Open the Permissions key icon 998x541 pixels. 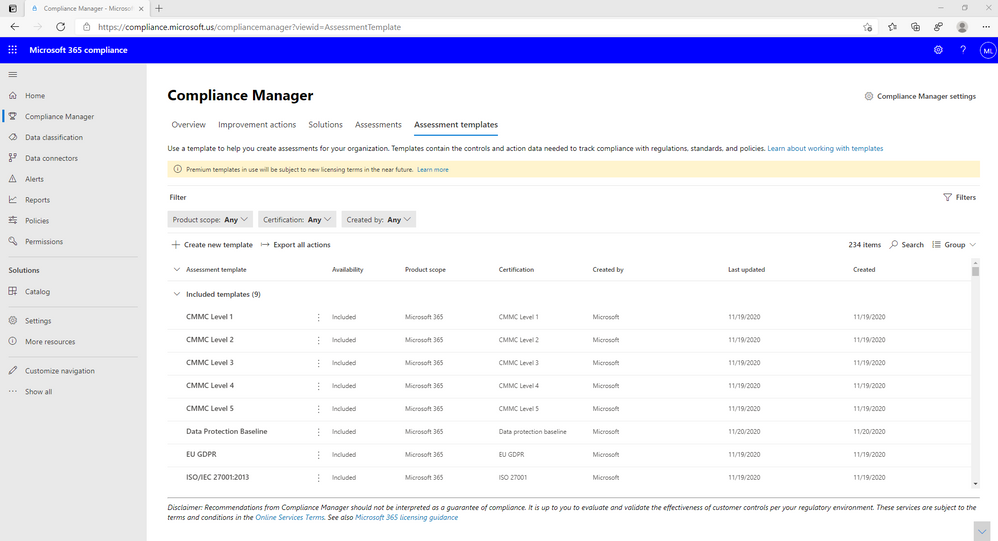[13, 241]
